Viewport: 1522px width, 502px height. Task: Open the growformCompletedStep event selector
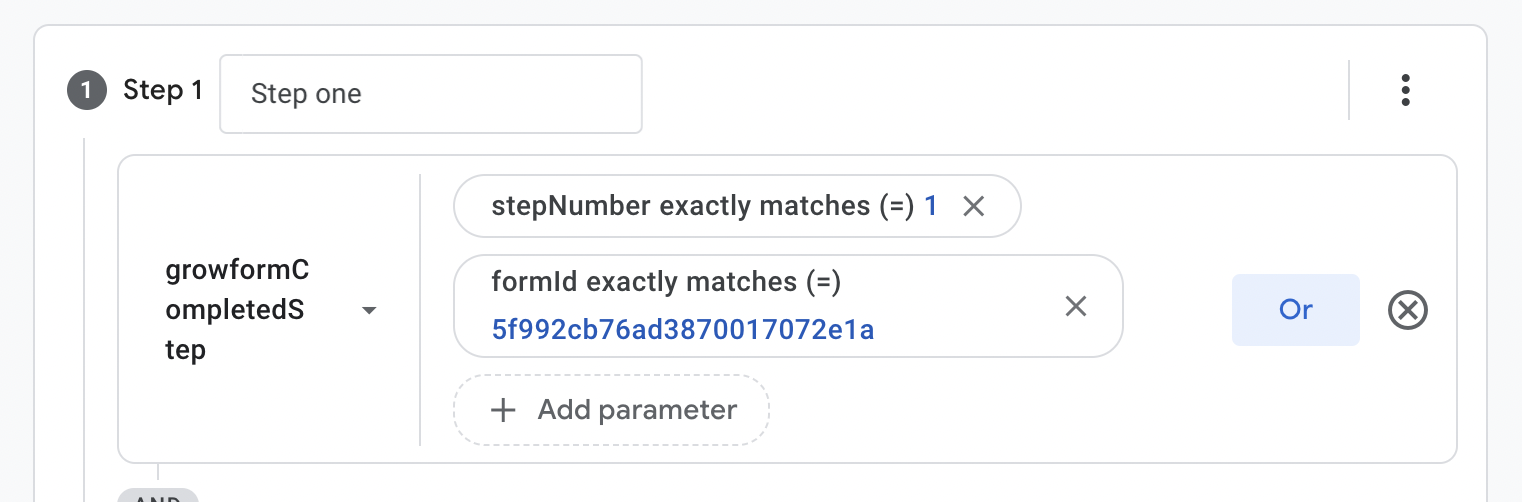269,310
